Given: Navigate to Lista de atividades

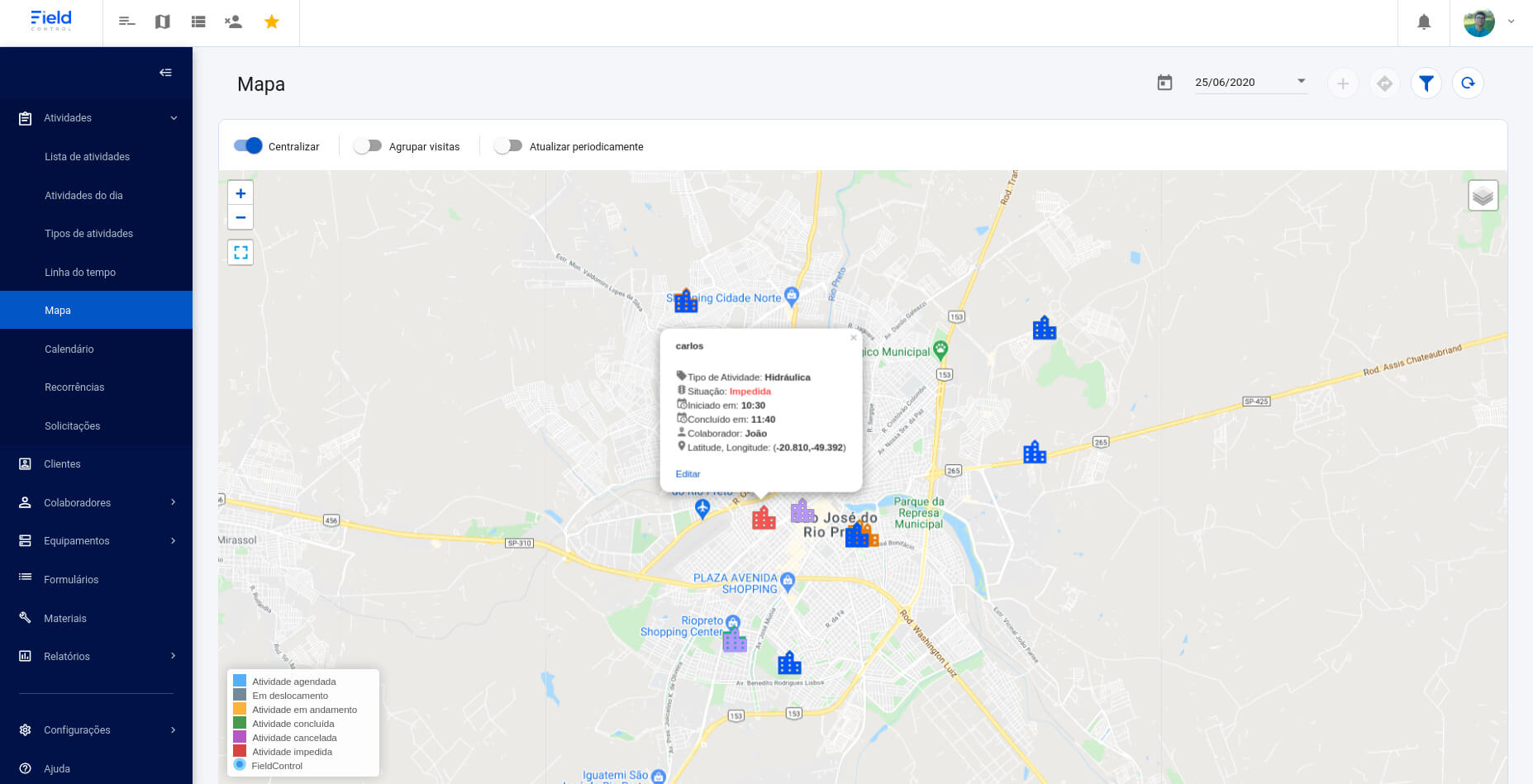Looking at the screenshot, I should pos(87,156).
